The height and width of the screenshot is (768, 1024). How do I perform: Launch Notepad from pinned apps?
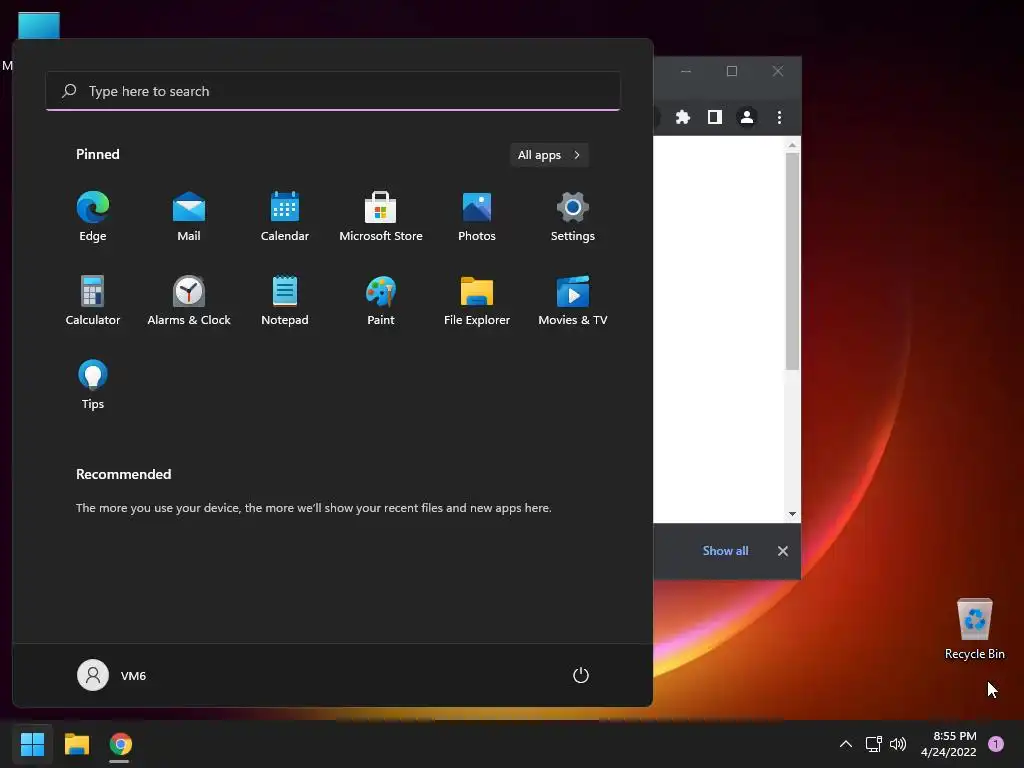285,300
